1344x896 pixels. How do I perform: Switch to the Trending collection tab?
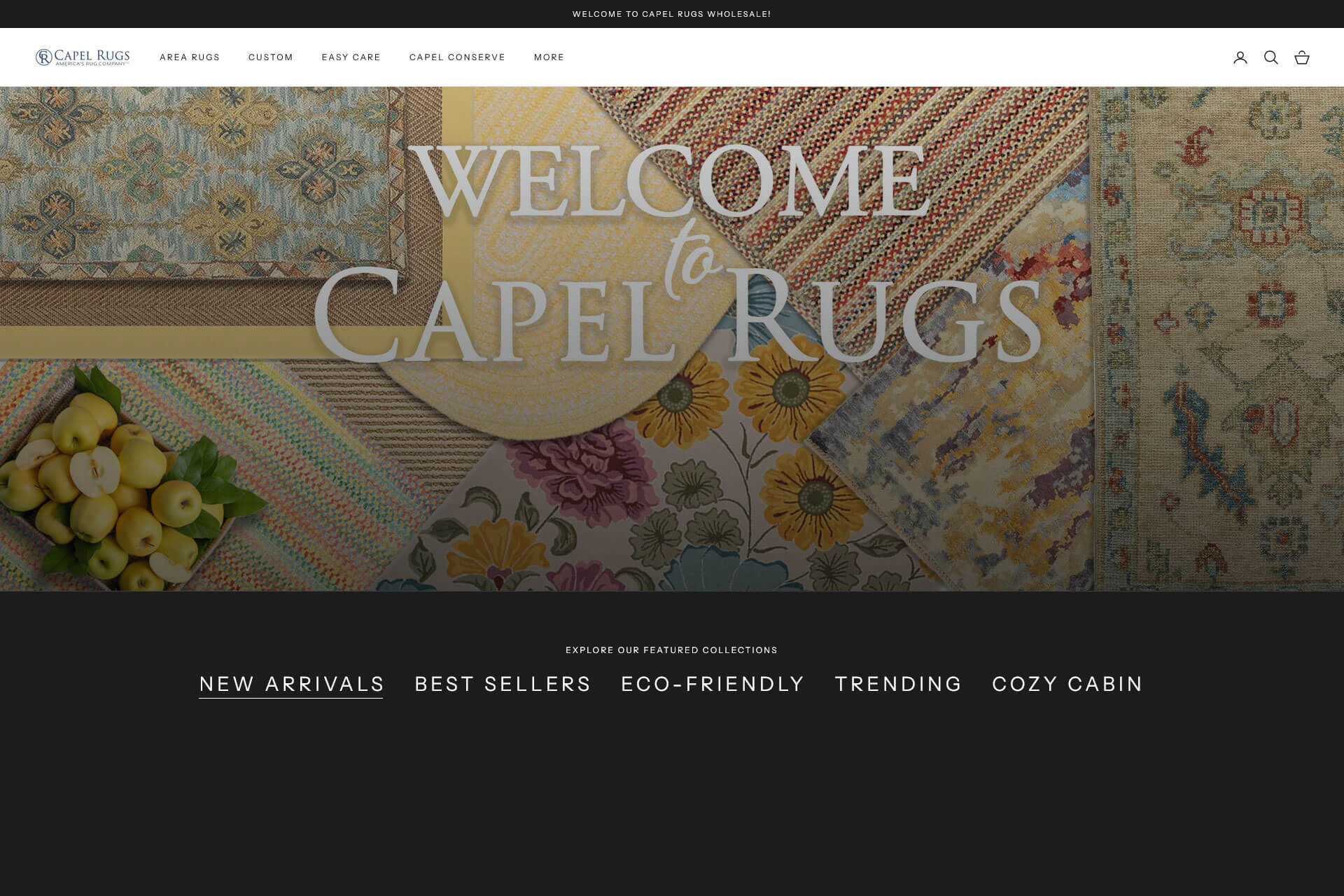[x=898, y=684]
